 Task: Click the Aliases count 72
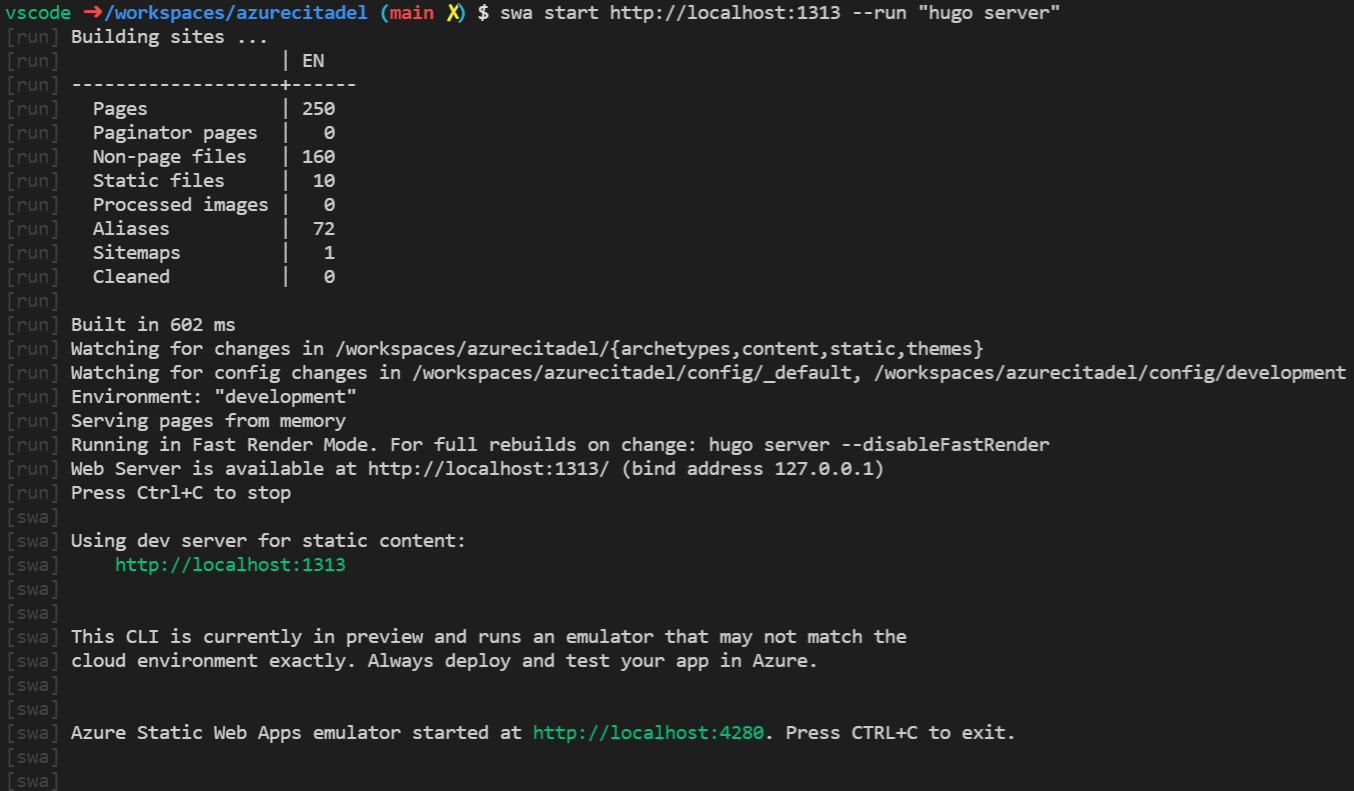[324, 229]
